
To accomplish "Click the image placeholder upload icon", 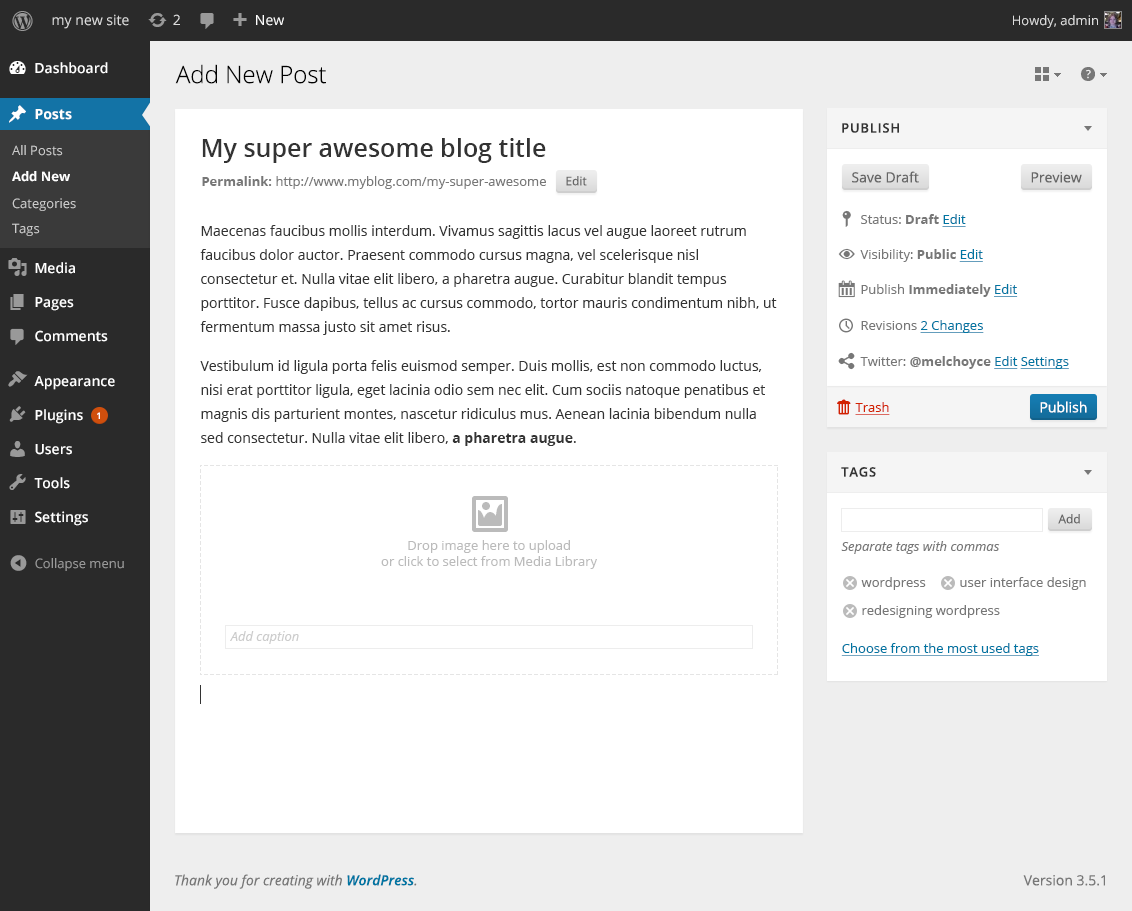I will click(489, 514).
